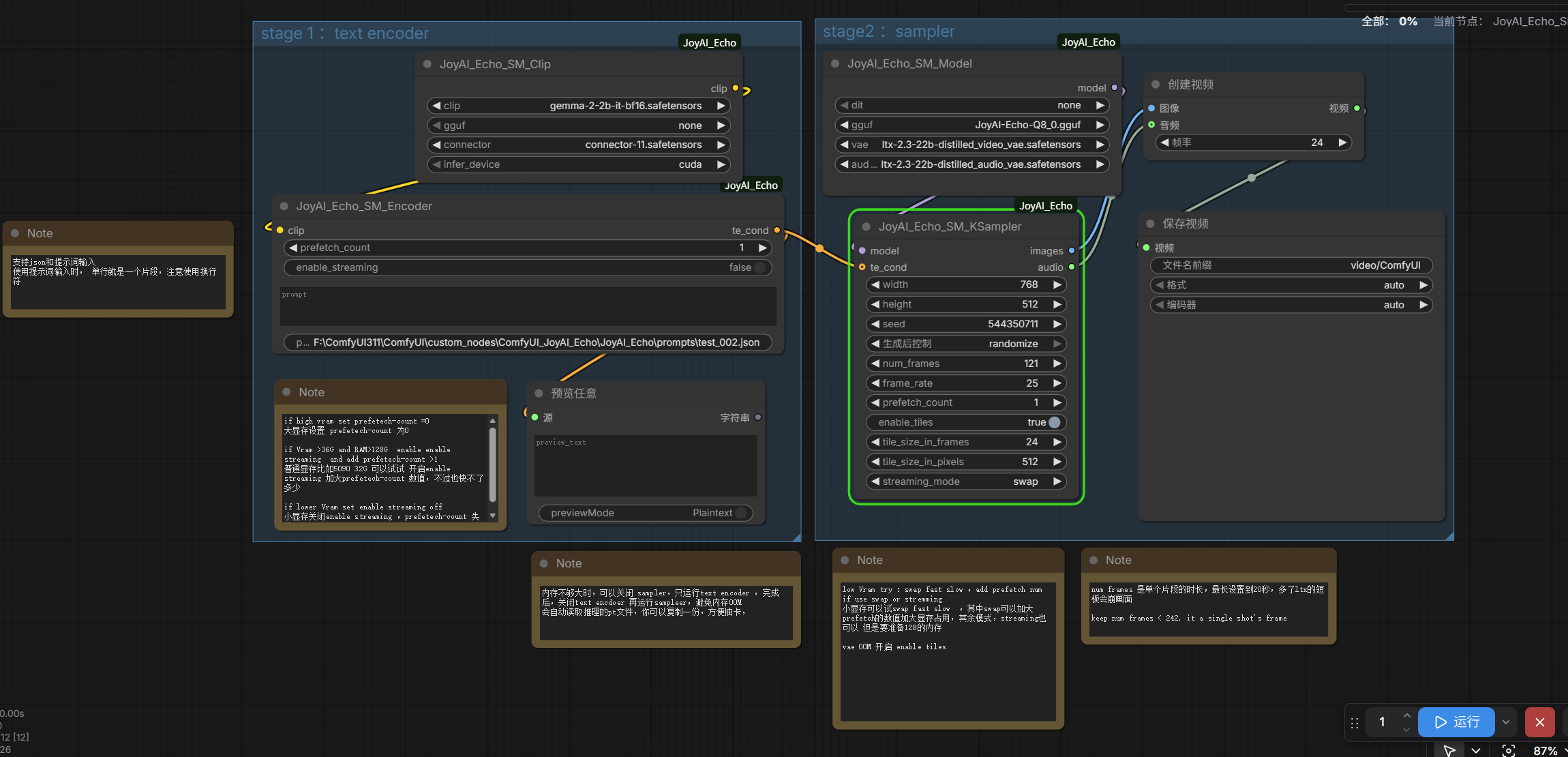
Task: Increase height with its right arrow
Action: 1057,304
